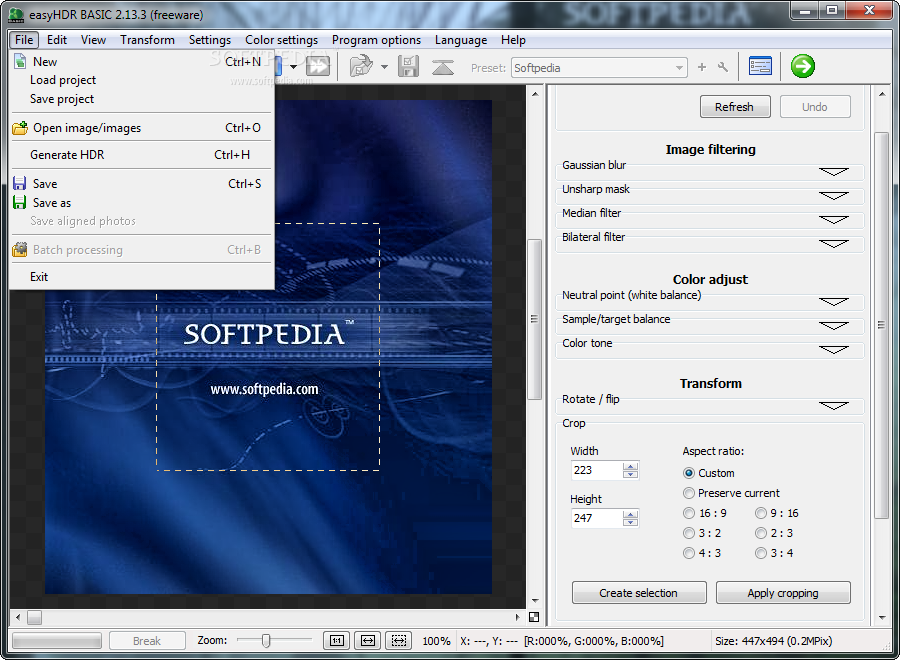Decrease crop Height with down stepper
The width and height of the screenshot is (900, 660).
point(630,522)
